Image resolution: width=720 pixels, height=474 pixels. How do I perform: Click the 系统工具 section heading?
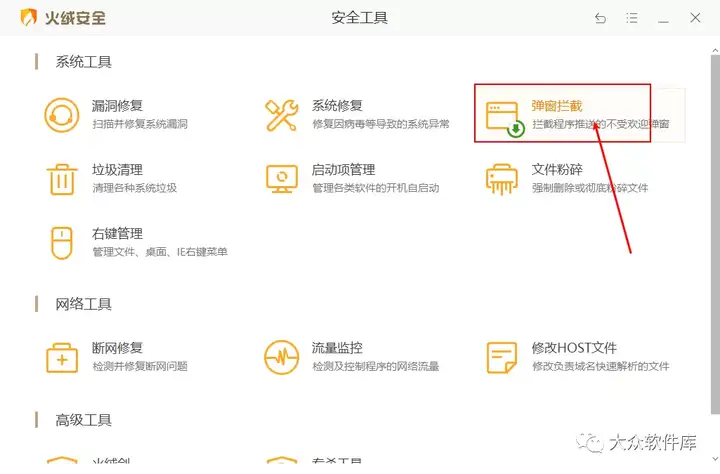[83, 62]
